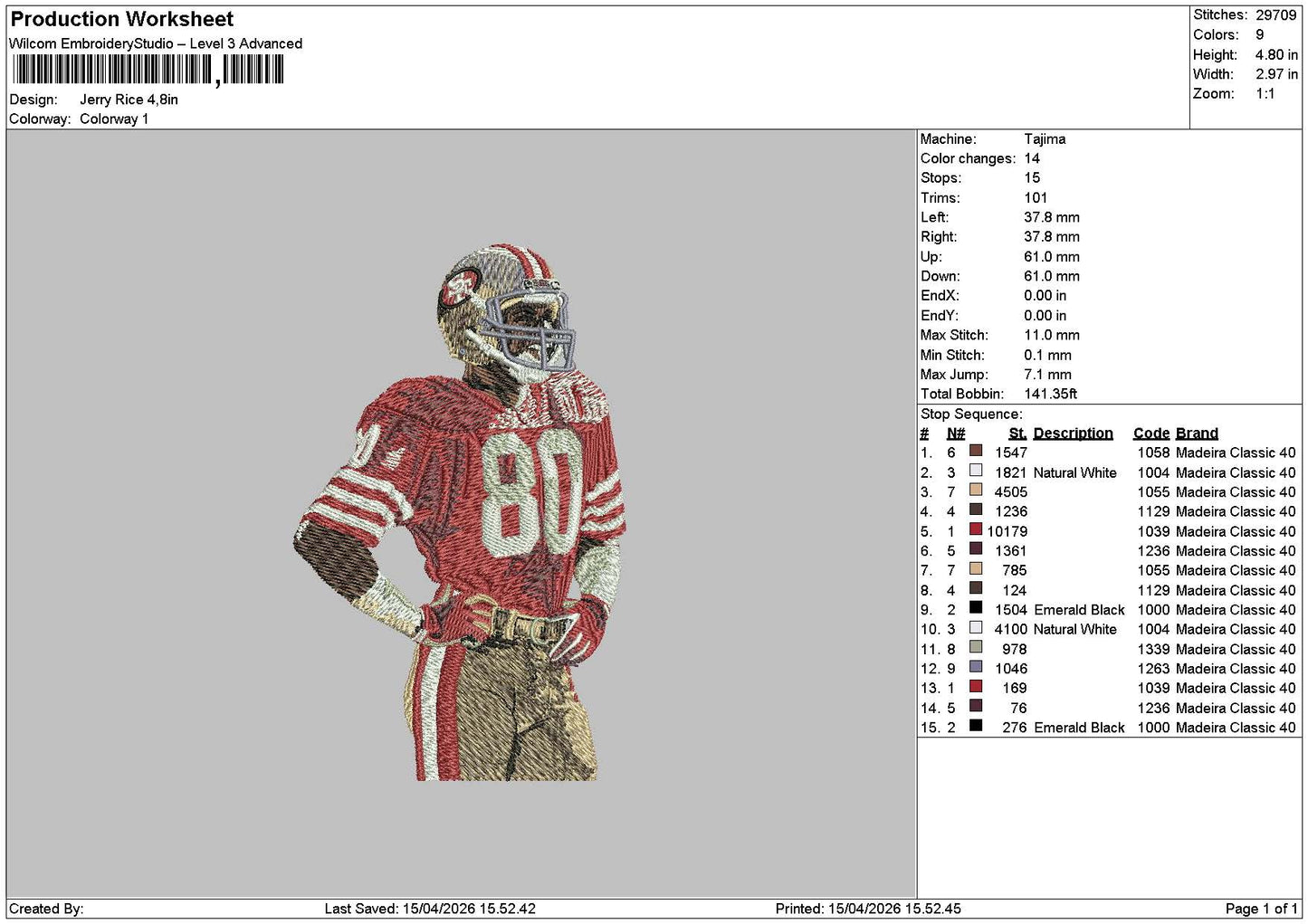Select stitch count "1547" in row 1
This screenshot has height=924, width=1308.
1011,452
